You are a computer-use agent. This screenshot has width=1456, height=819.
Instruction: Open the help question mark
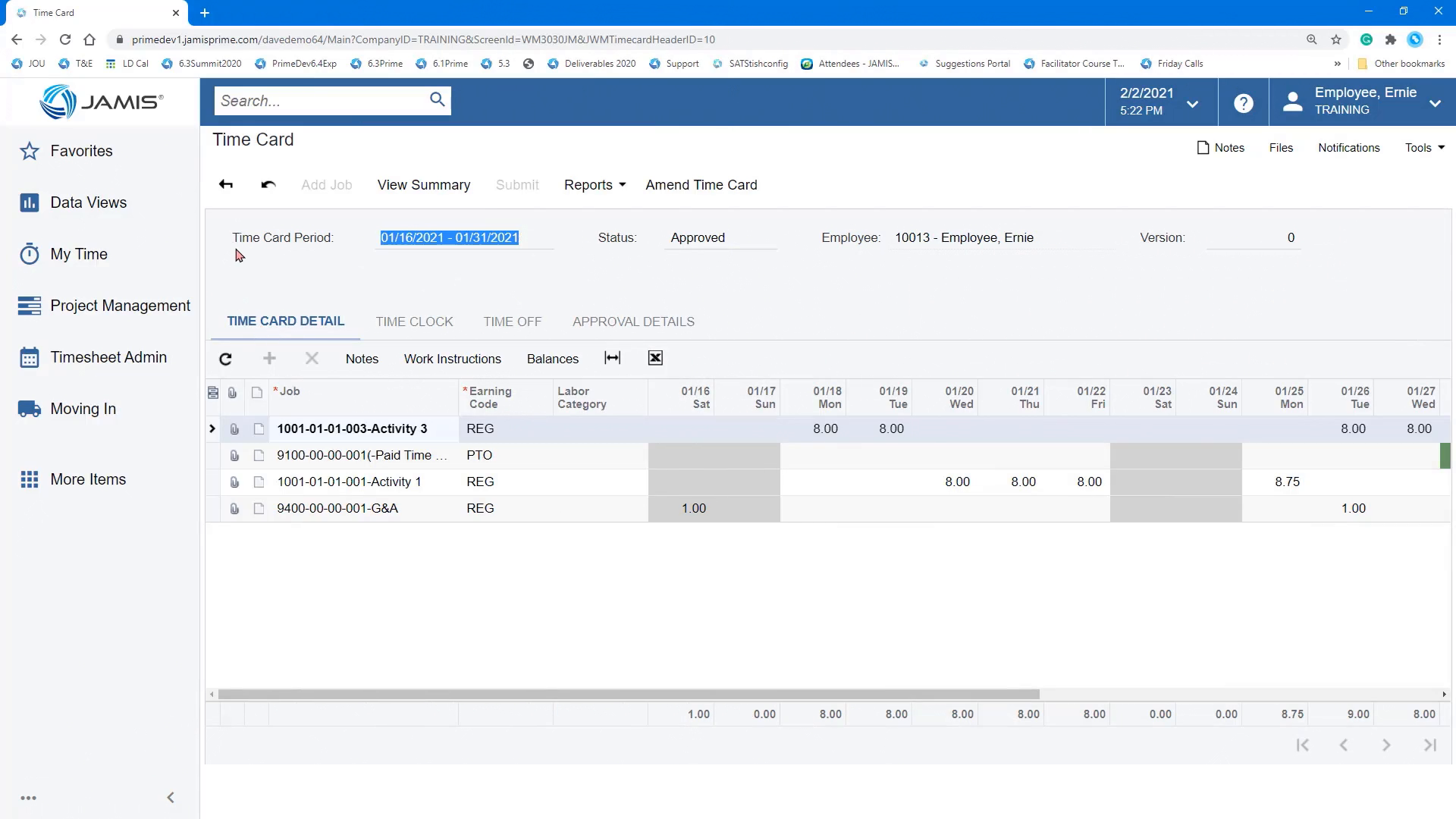[1243, 102]
